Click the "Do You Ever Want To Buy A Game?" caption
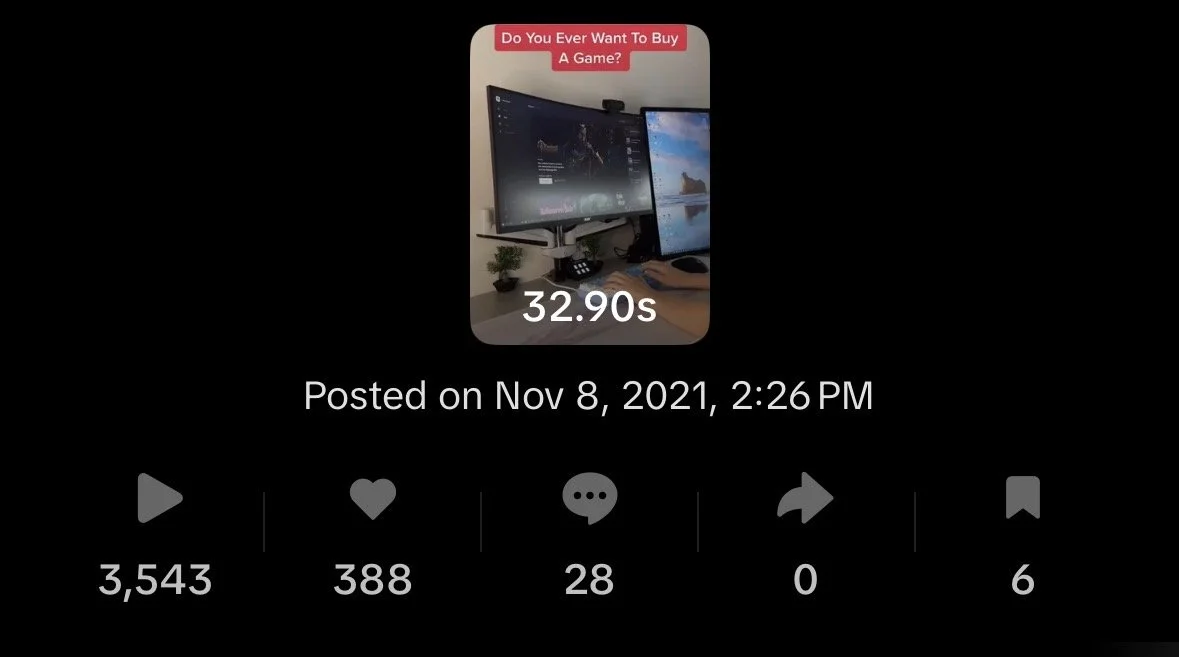This screenshot has height=657, width=1179. [590, 48]
